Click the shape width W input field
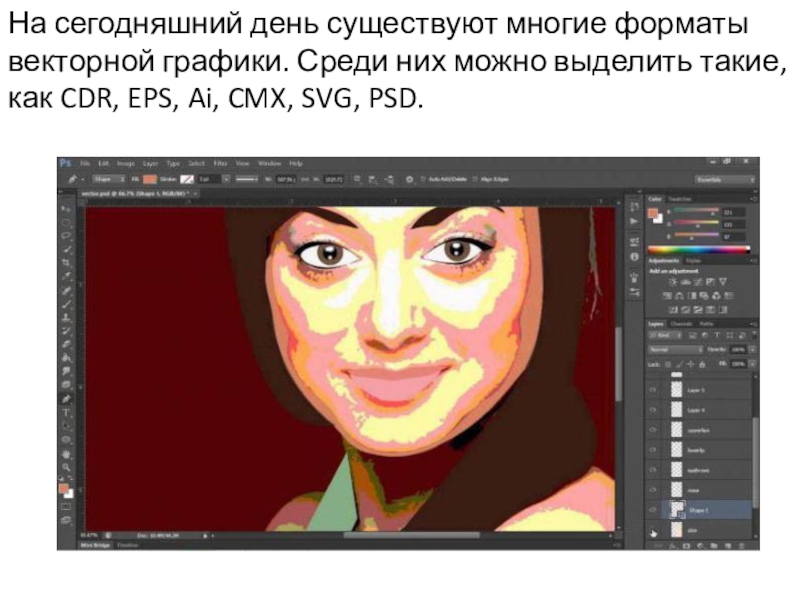800x600 pixels. (x=285, y=179)
